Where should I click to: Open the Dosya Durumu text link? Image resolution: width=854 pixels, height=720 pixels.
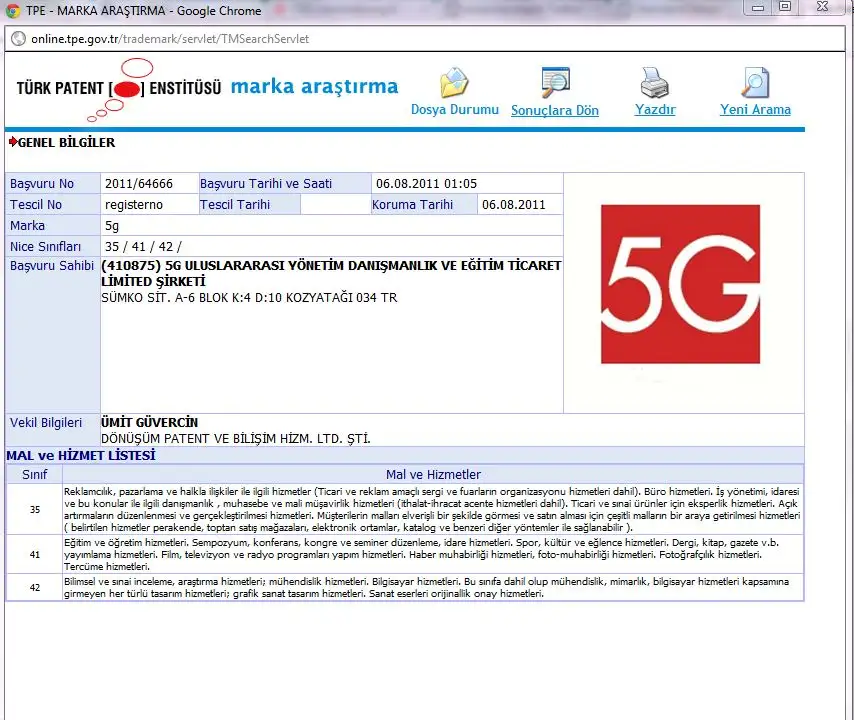click(454, 110)
